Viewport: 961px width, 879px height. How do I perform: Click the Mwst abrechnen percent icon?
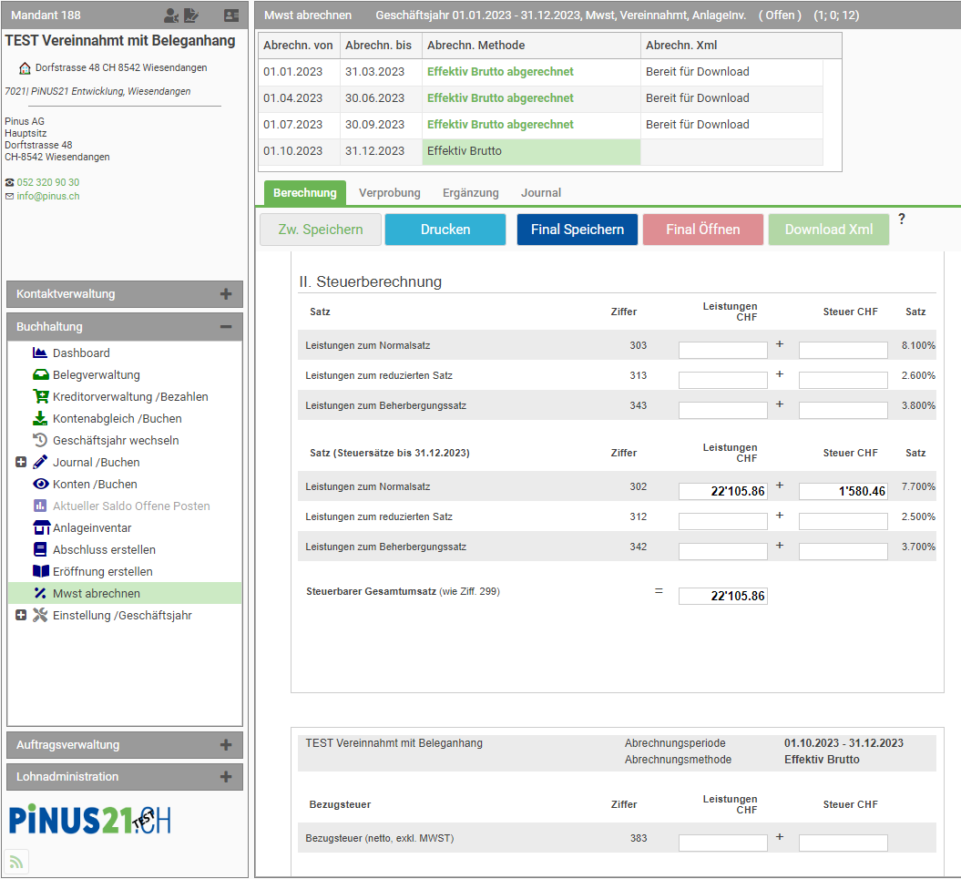tap(40, 593)
